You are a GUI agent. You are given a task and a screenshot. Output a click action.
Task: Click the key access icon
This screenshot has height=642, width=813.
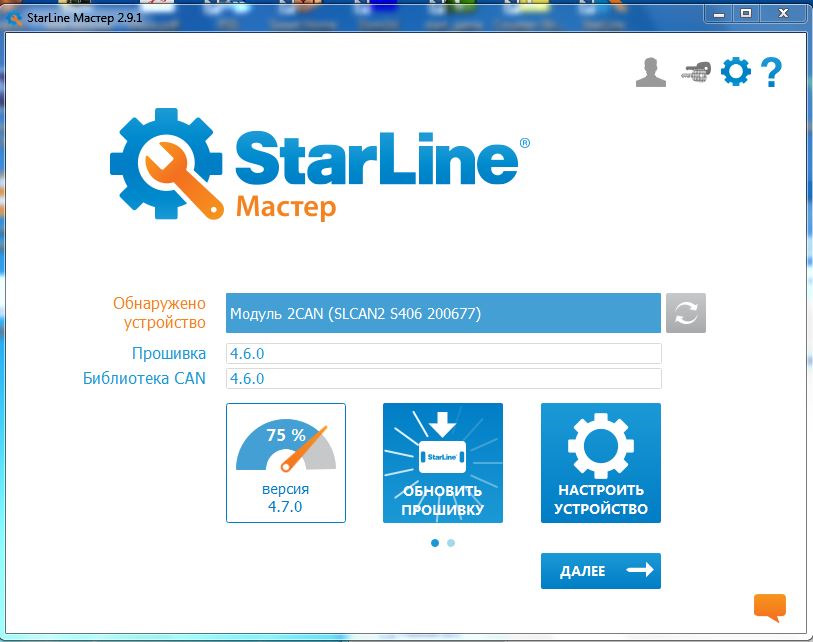pos(695,72)
